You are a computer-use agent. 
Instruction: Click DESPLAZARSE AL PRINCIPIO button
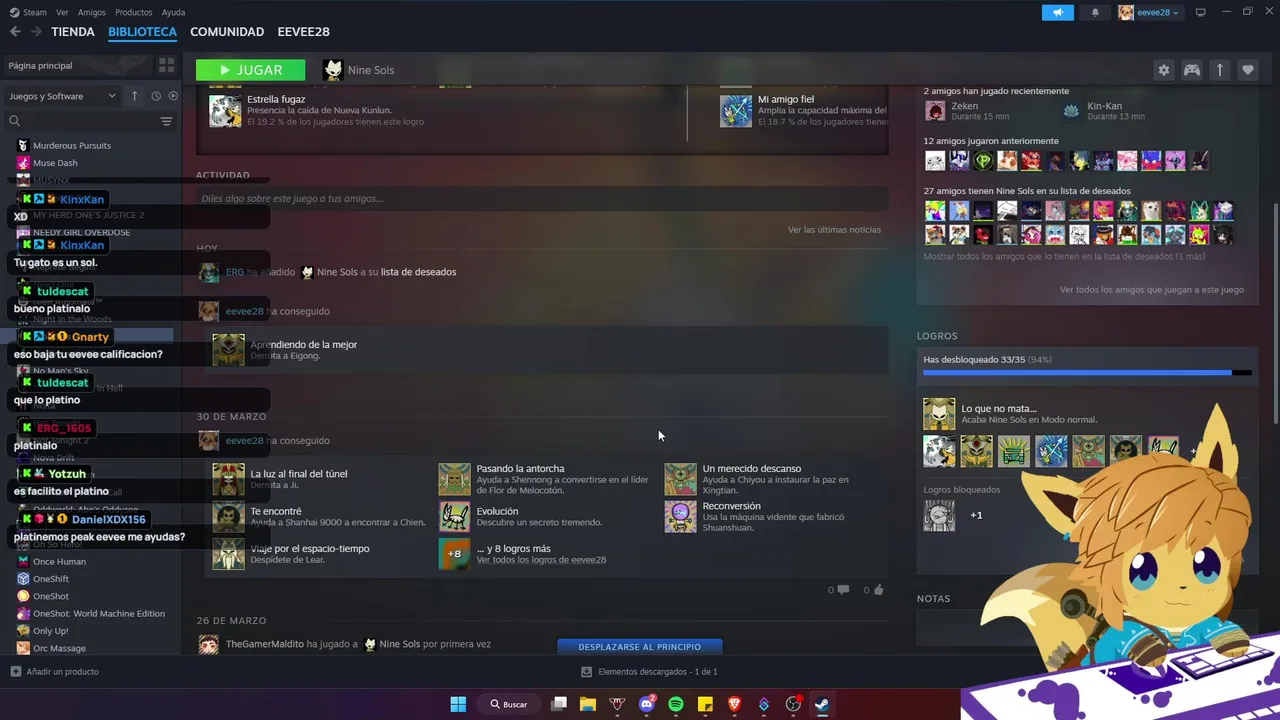pos(640,647)
